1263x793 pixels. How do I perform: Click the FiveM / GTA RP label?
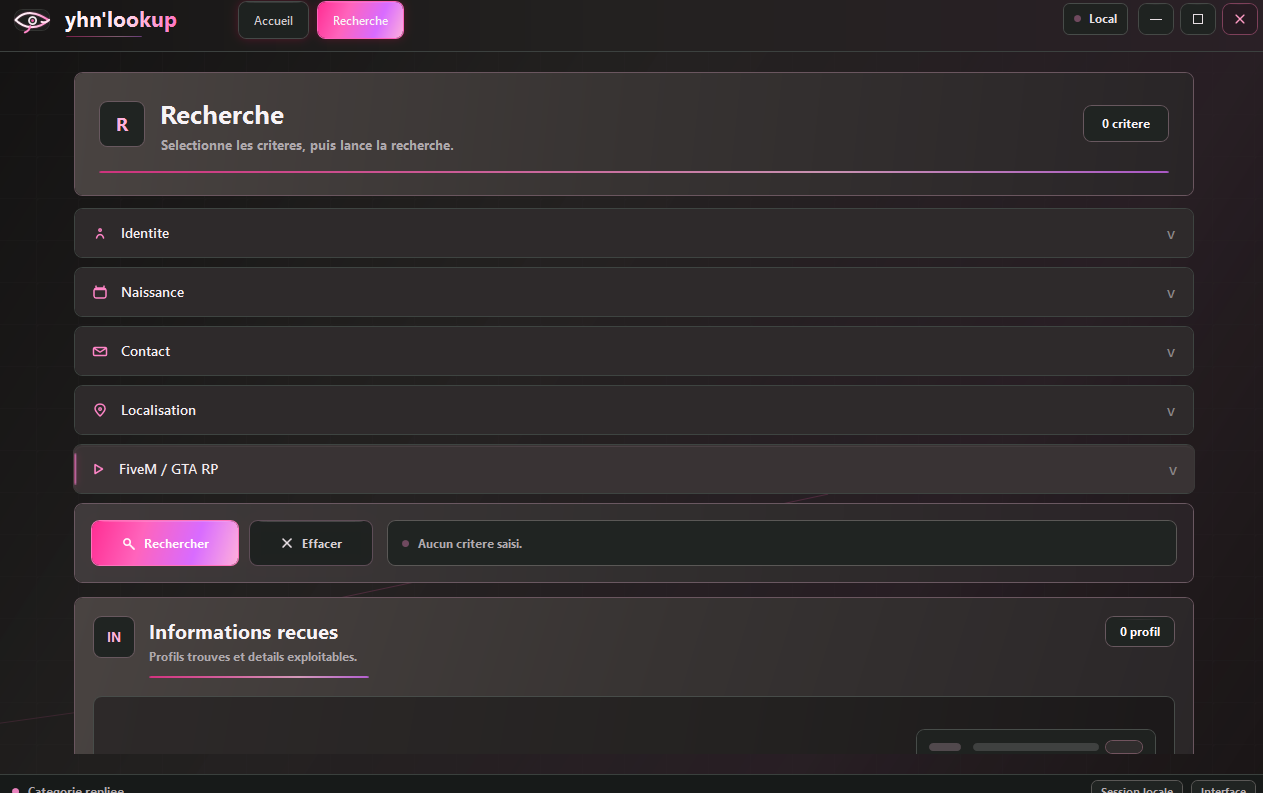pyautogui.click(x=168, y=468)
